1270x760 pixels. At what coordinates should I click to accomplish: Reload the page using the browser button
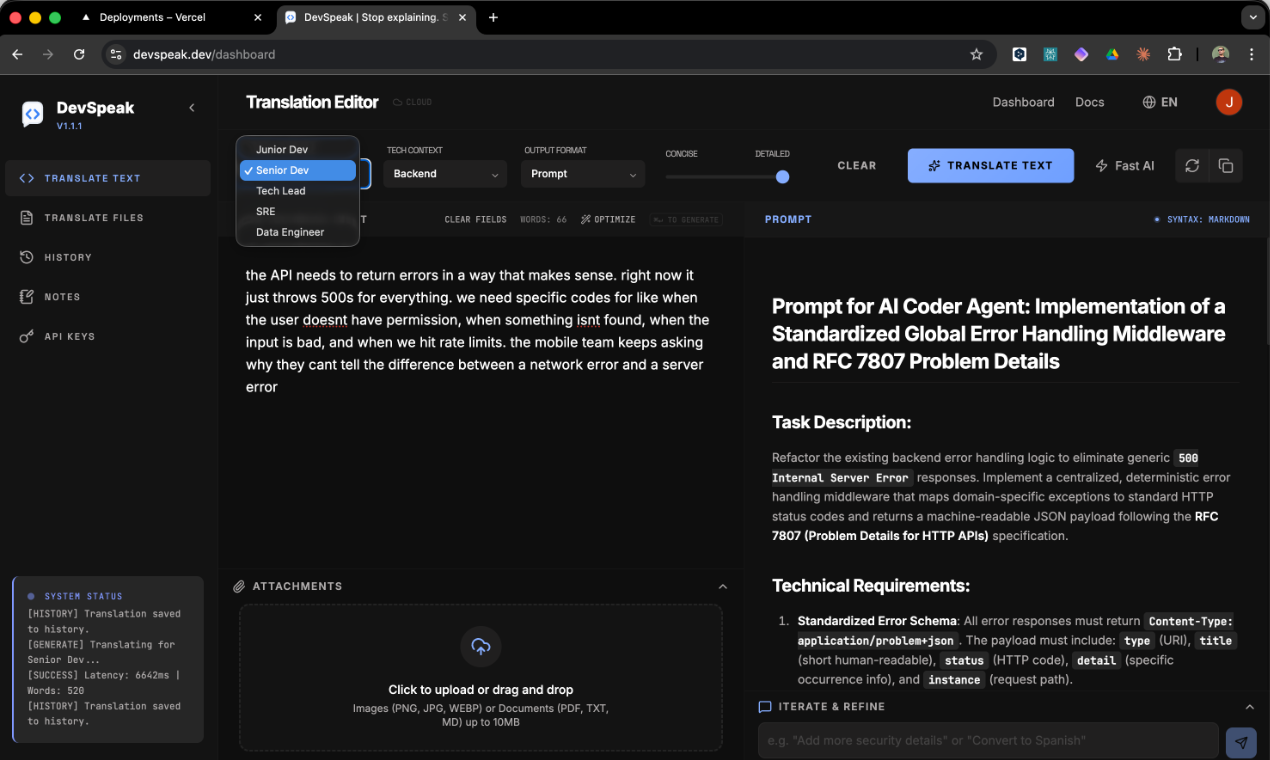79,54
